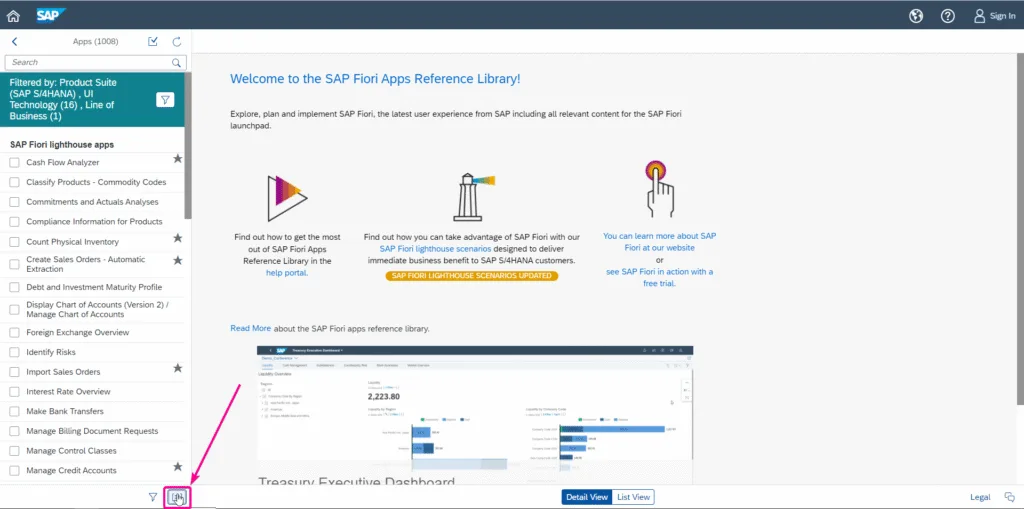This screenshot has height=509, width=1024.
Task: Open the feedback chat icon
Action: point(1010,497)
